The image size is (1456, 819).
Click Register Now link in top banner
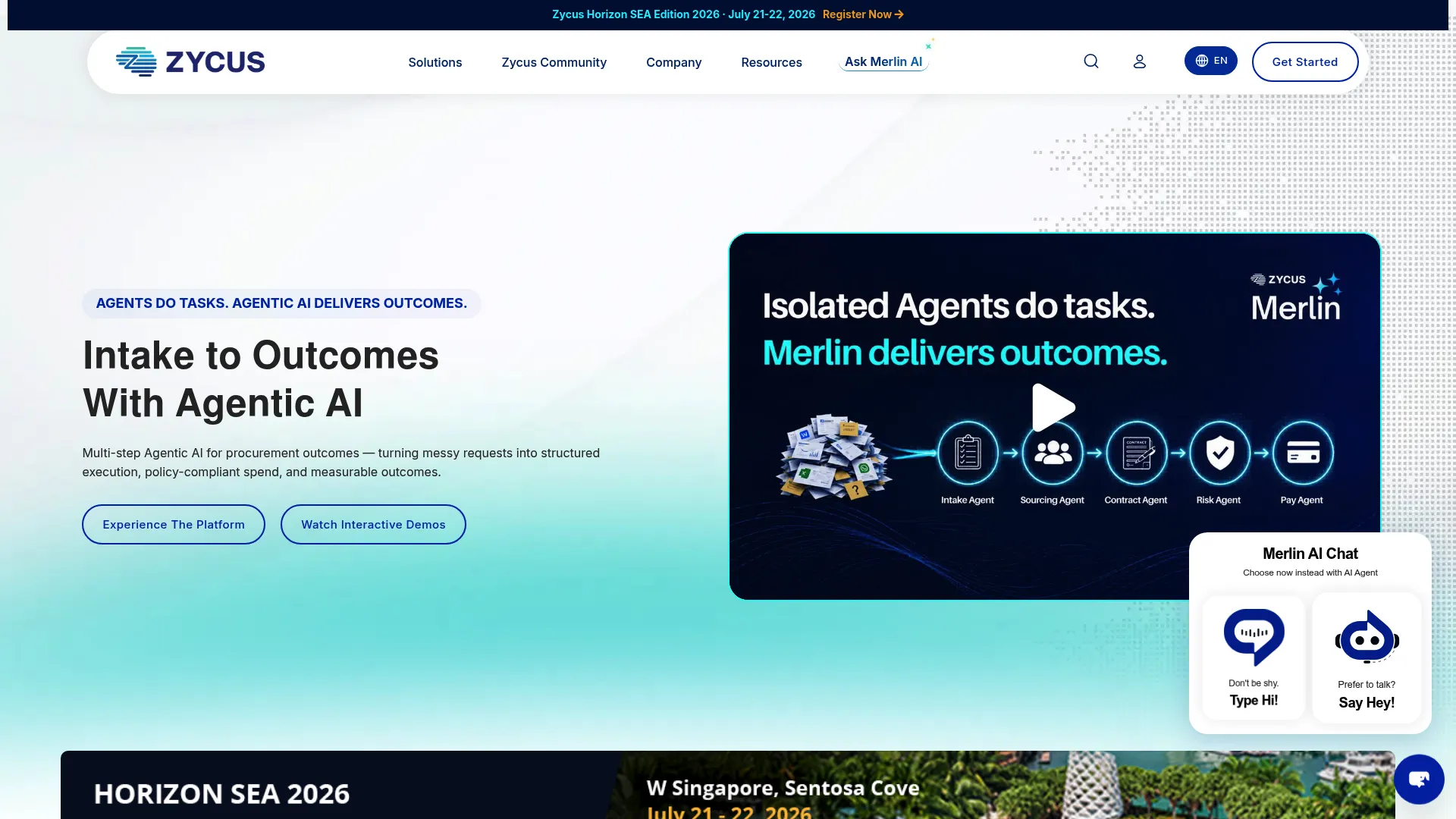point(863,14)
